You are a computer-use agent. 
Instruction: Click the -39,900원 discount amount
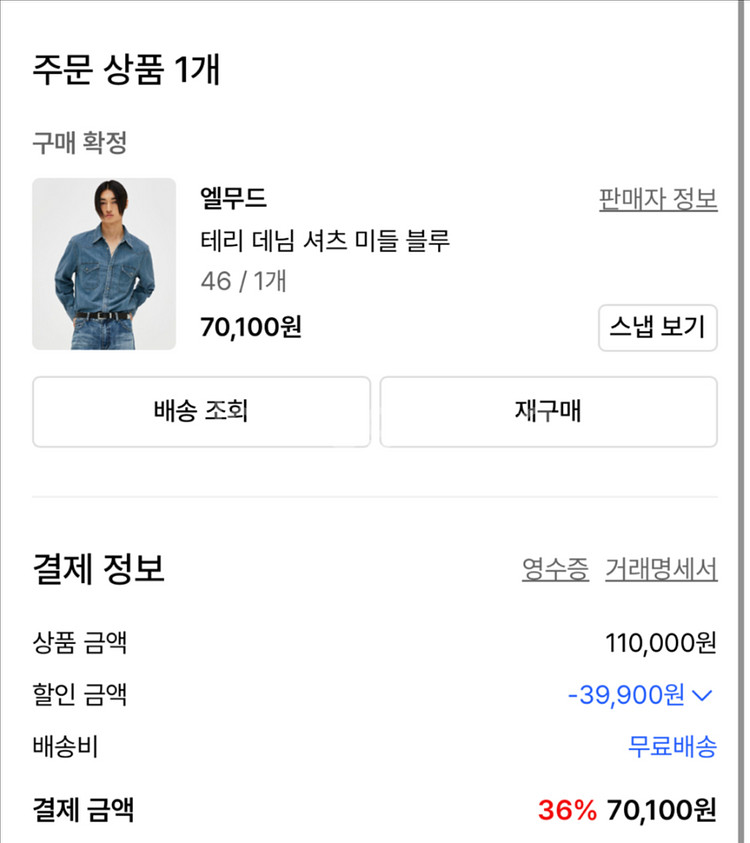[626, 695]
